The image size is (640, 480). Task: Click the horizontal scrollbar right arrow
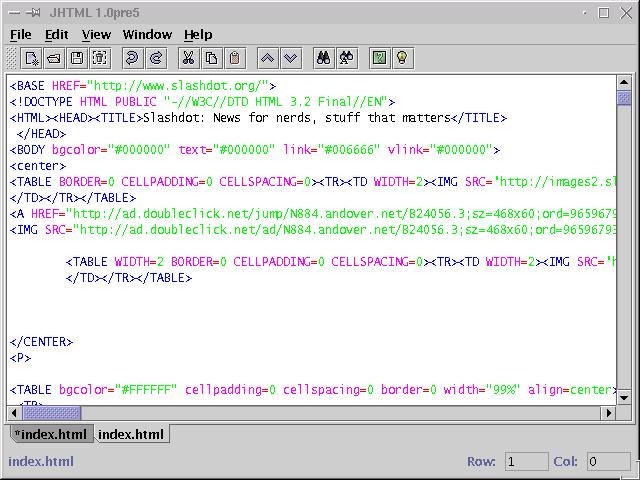point(607,413)
